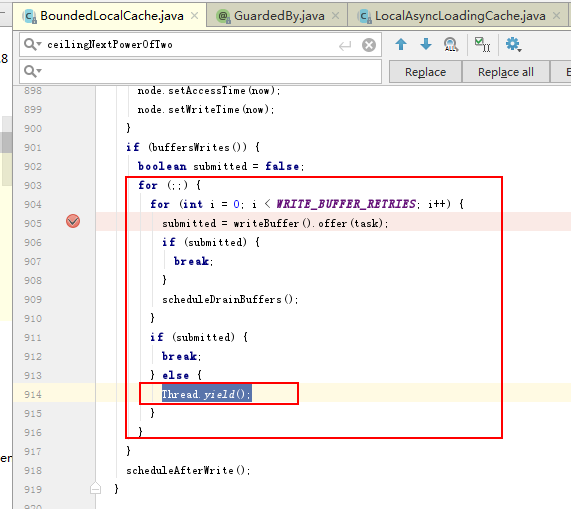Close the LocalAsyncLoadingCache.java tab
Image resolution: width=571 pixels, height=509 pixels.
[556, 16]
